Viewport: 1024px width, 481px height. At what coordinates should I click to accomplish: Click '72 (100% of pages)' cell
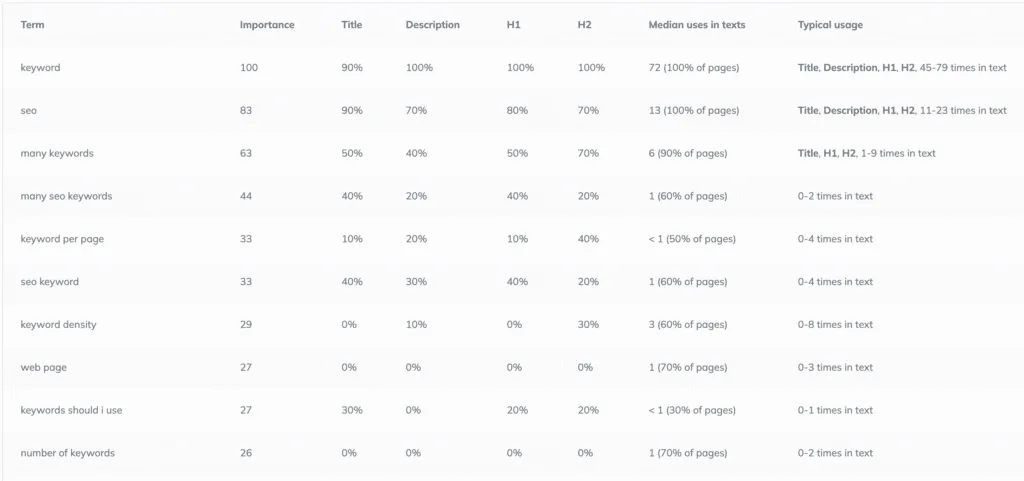tap(694, 67)
